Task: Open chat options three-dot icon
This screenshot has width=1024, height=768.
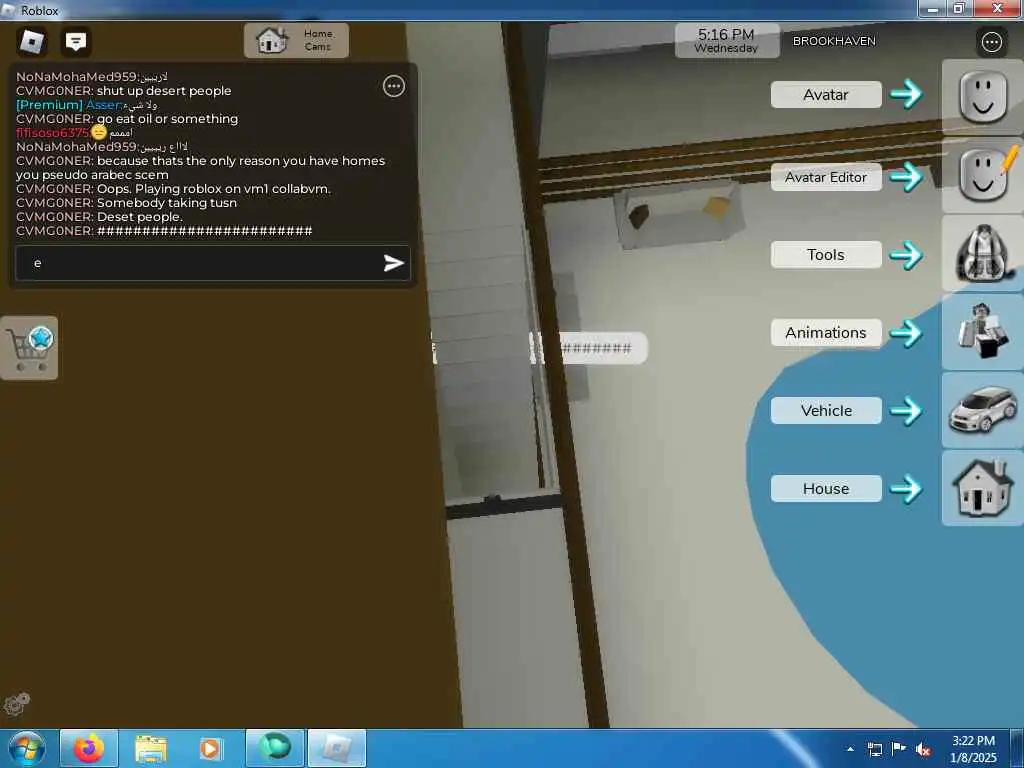Action: tap(394, 86)
